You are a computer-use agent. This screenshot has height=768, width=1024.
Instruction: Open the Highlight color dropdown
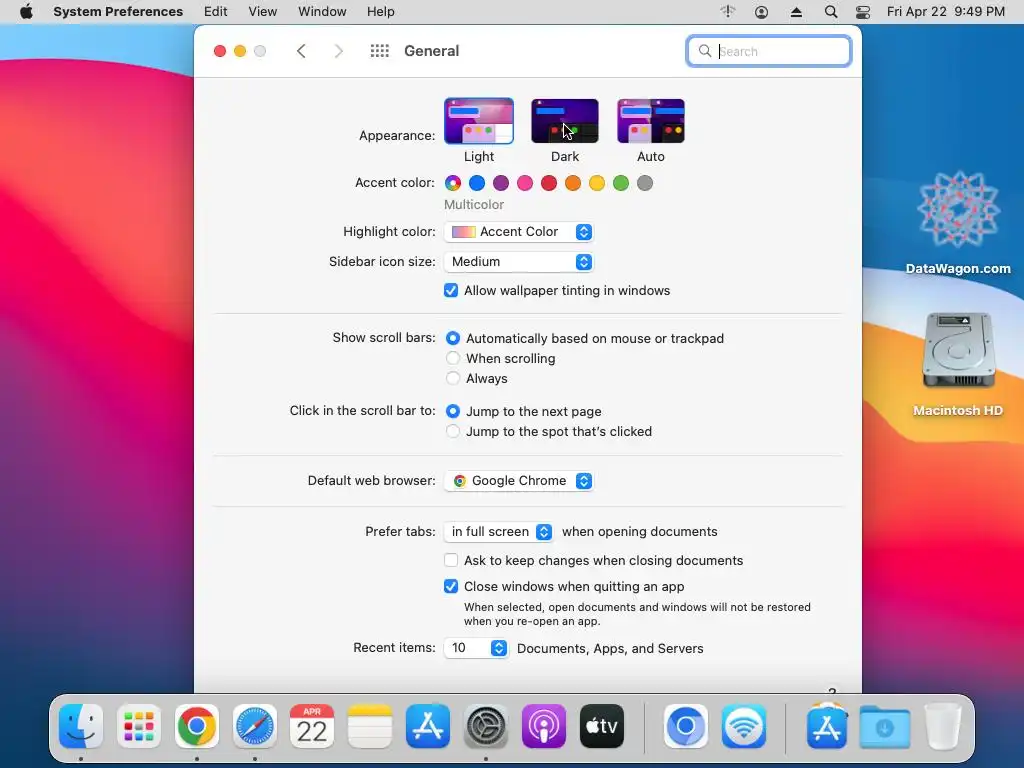519,232
